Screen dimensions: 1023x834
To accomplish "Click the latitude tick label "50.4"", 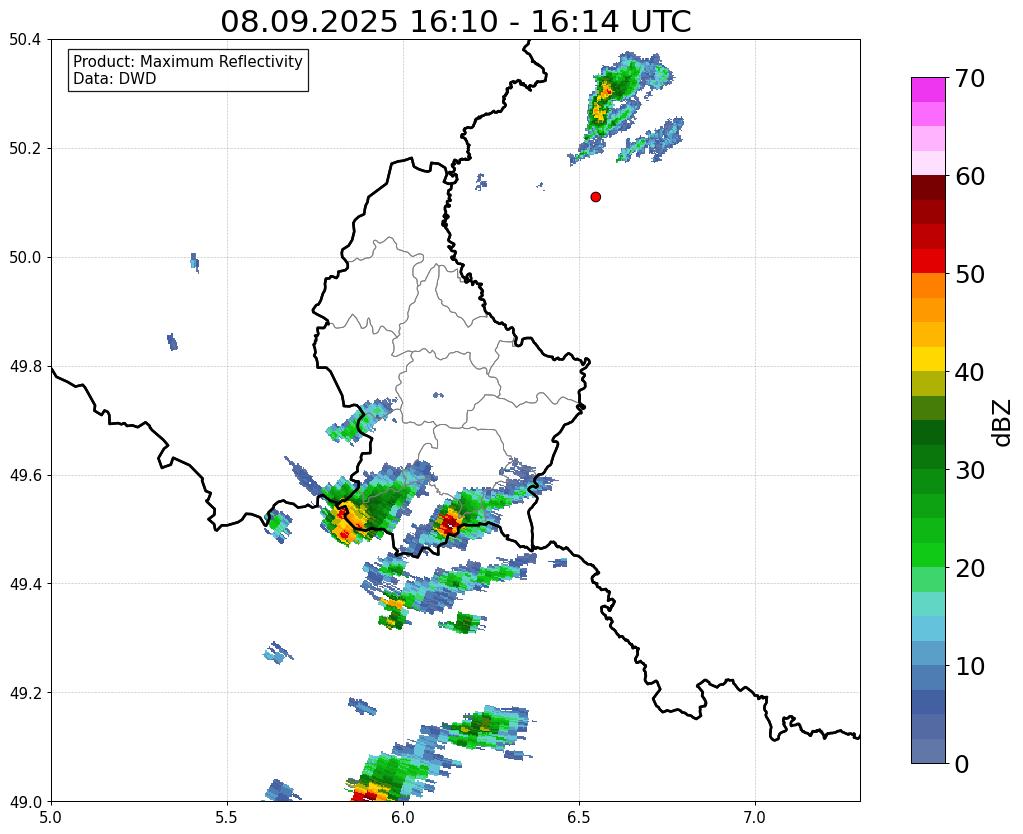I will [x=25, y=40].
